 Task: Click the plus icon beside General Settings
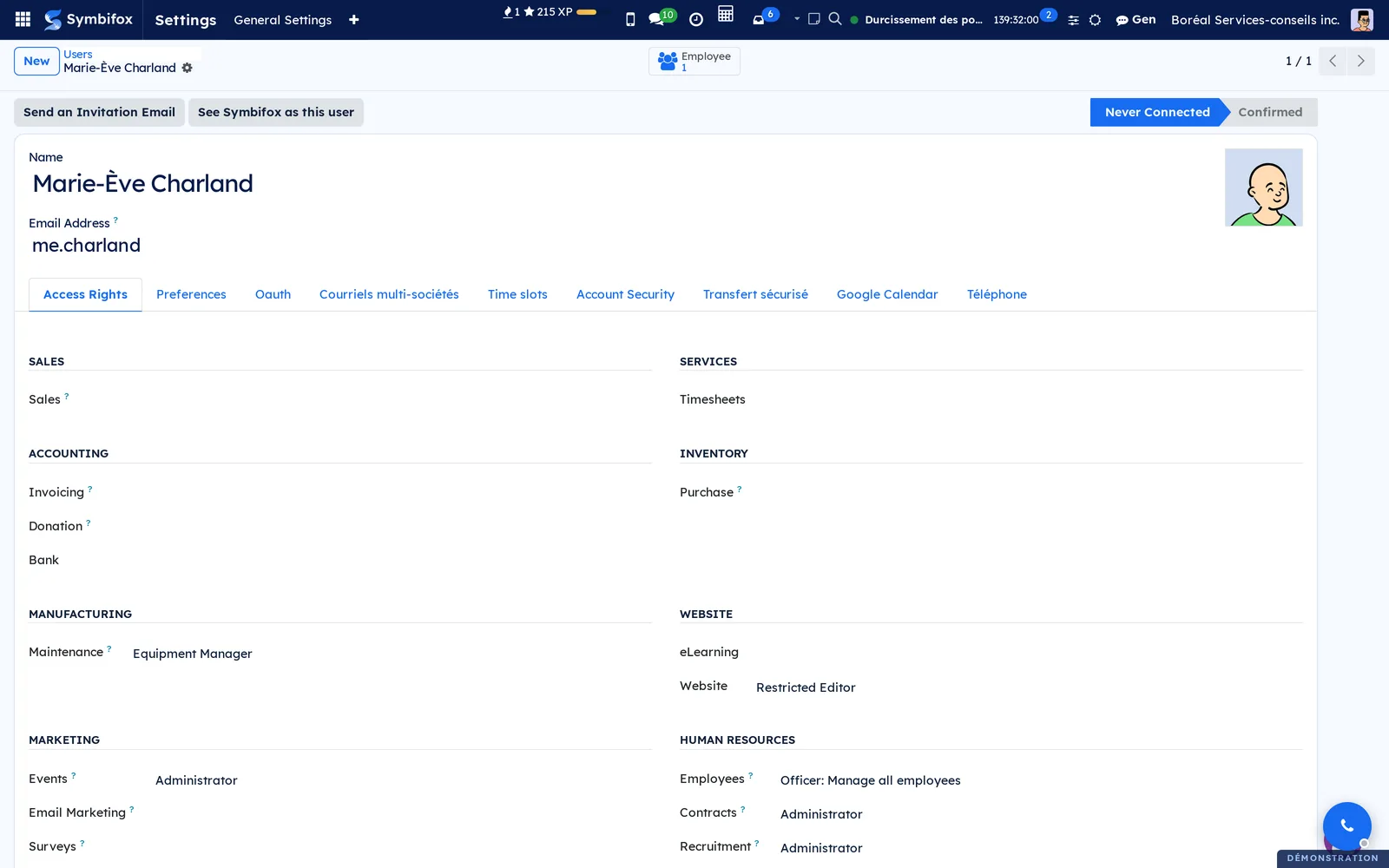pyautogui.click(x=354, y=20)
